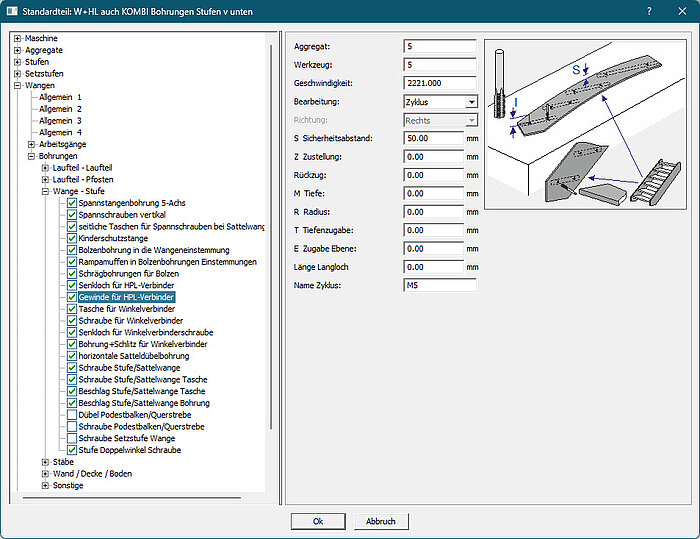Open the Bearbeitung dropdown
This screenshot has height=539, width=700.
471,102
